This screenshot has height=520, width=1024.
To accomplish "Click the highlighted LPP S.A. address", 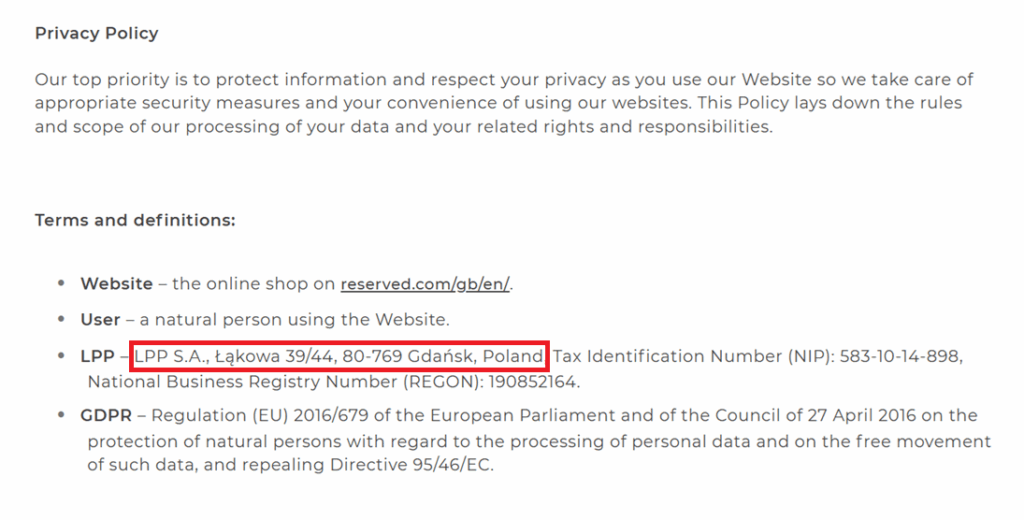I will tap(340, 356).
